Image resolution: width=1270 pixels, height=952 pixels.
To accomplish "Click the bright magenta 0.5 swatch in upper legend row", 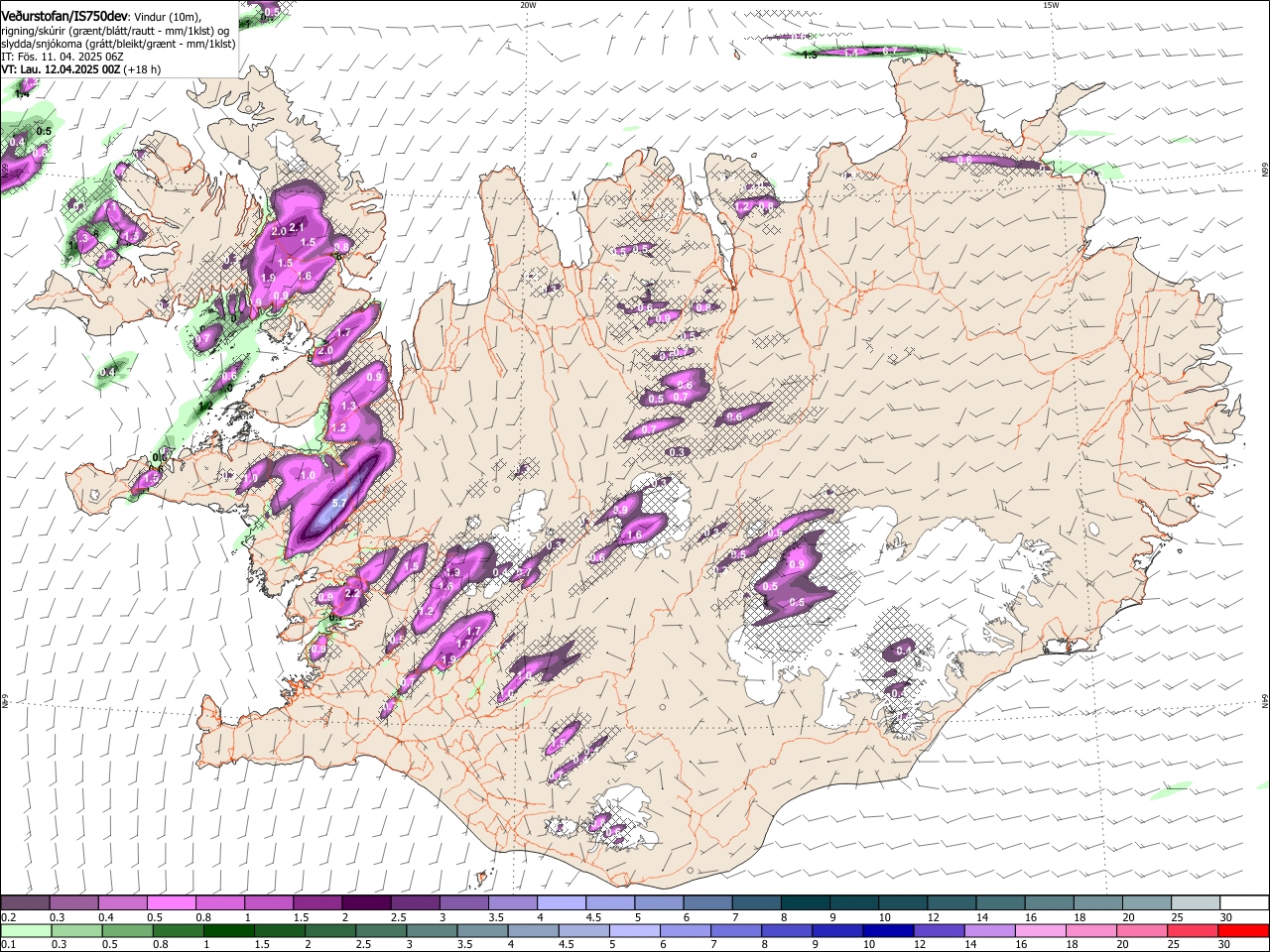I will 172,903.
